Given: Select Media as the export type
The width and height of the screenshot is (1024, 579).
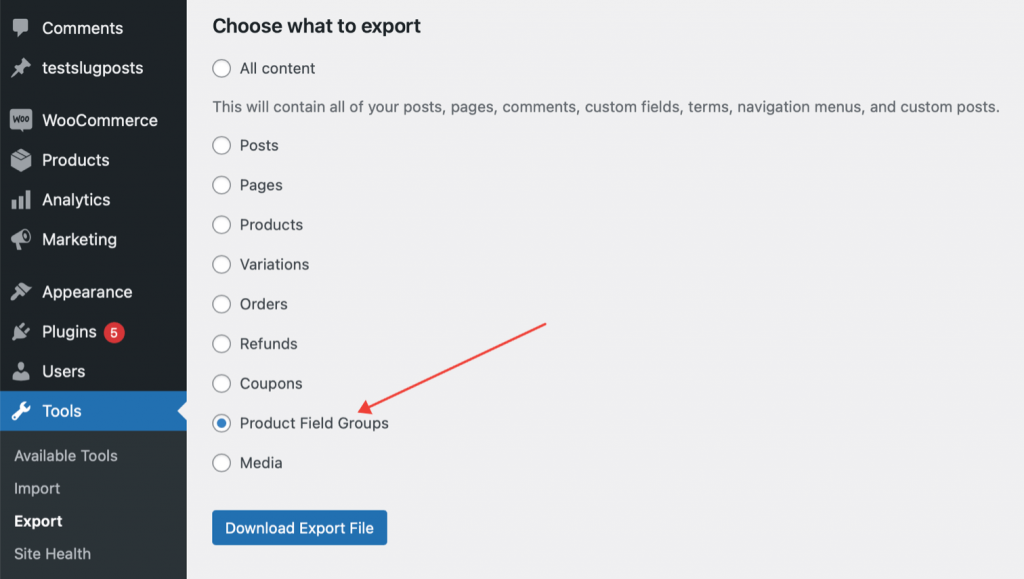Looking at the screenshot, I should (x=221, y=463).
